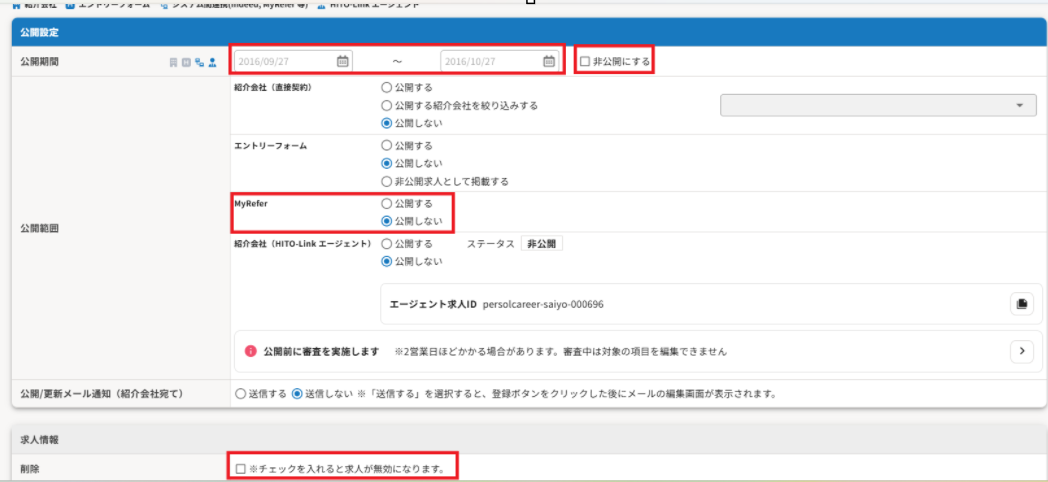Expand the review notice with chevron arrow
This screenshot has height=482, width=1048.
[x=1021, y=351]
